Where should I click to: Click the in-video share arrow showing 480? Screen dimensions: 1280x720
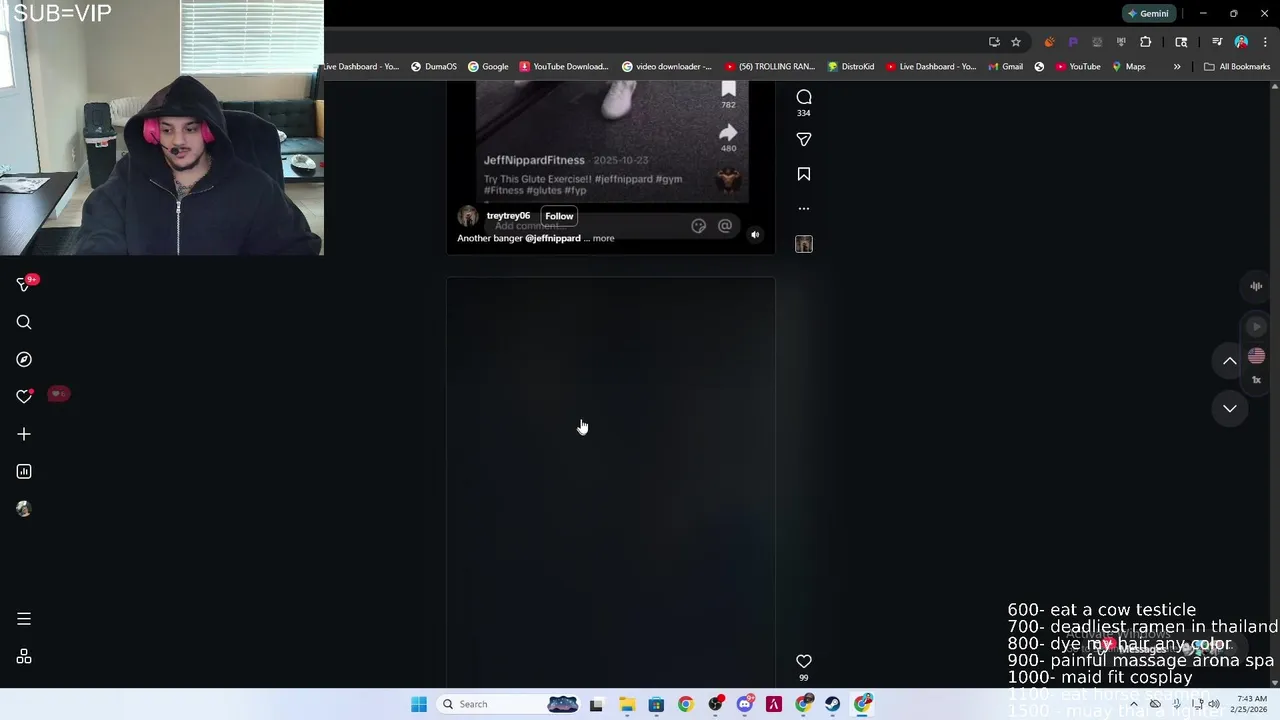point(728,133)
